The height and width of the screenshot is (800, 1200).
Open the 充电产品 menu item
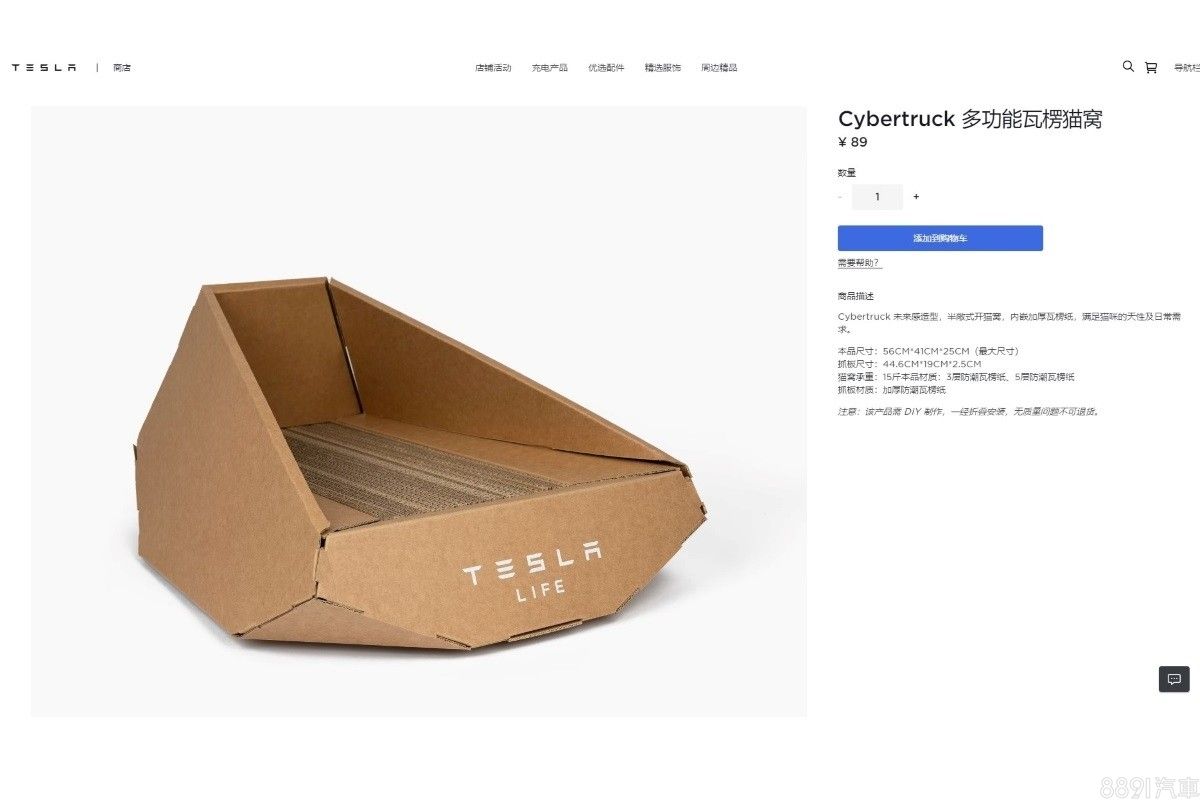pos(549,68)
